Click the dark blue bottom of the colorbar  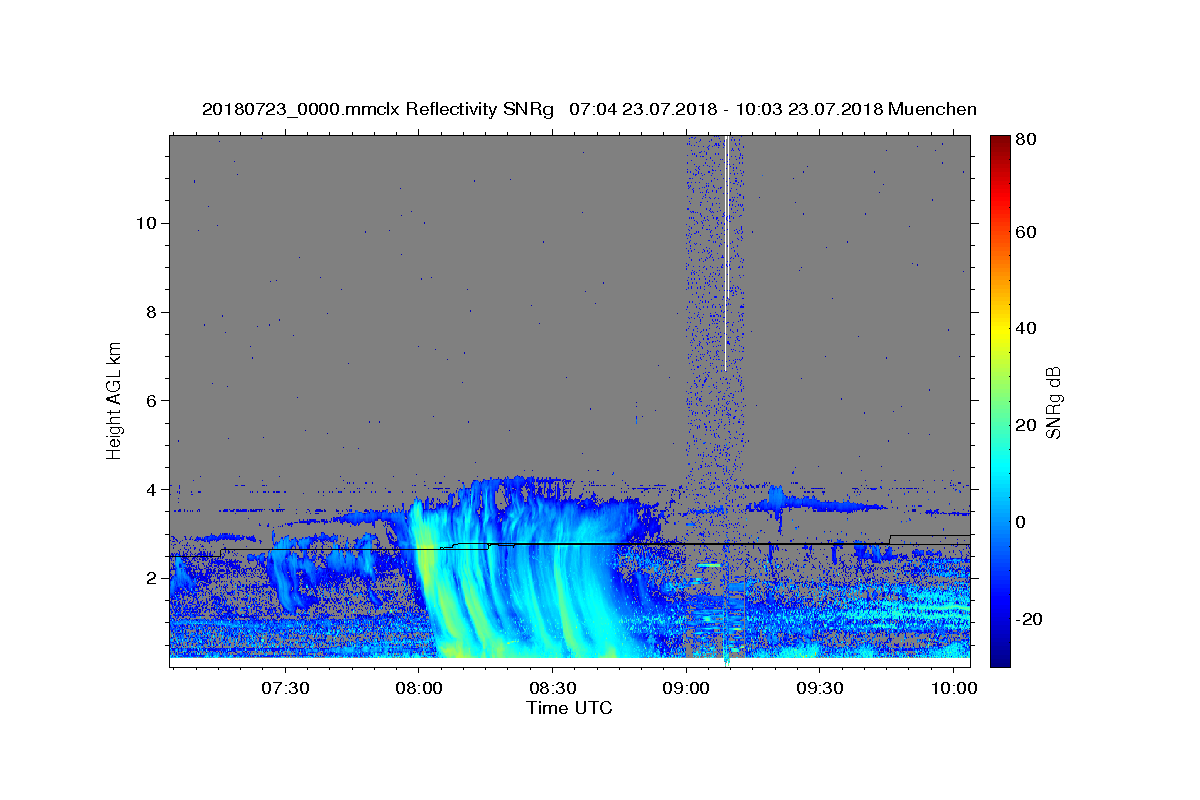point(999,657)
